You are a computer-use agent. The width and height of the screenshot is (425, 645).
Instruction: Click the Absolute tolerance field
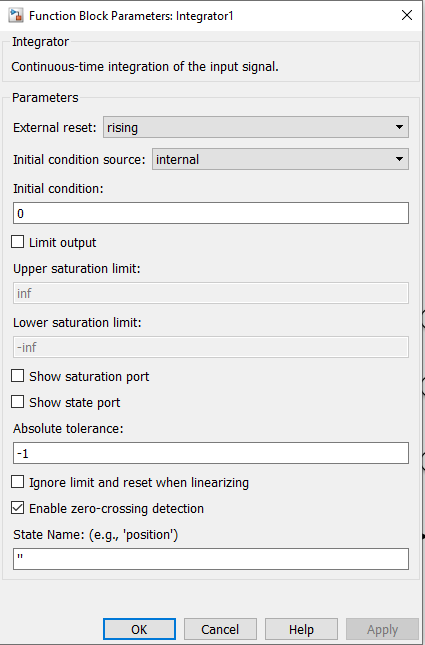(x=211, y=453)
